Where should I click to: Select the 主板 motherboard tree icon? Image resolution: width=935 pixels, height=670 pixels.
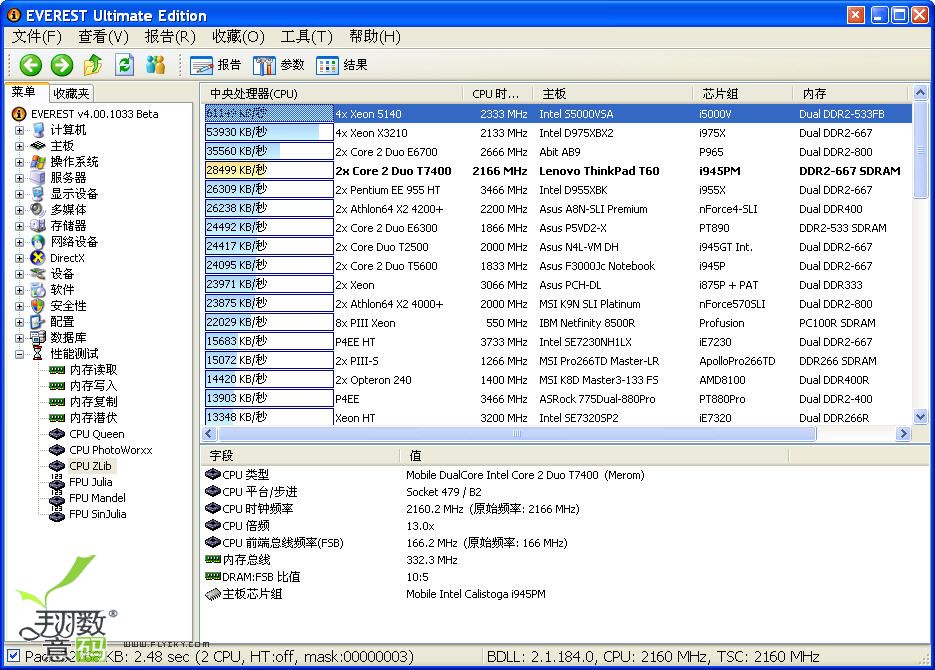click(38, 146)
